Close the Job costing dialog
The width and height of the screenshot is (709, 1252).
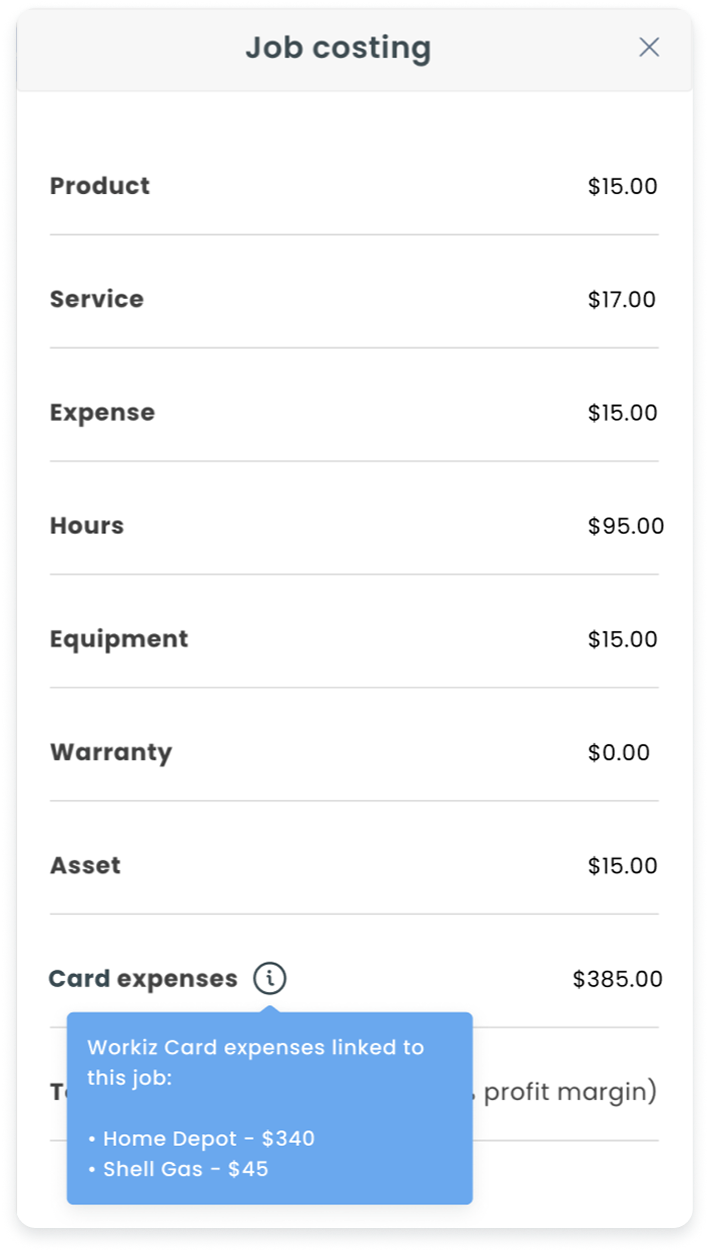(649, 47)
